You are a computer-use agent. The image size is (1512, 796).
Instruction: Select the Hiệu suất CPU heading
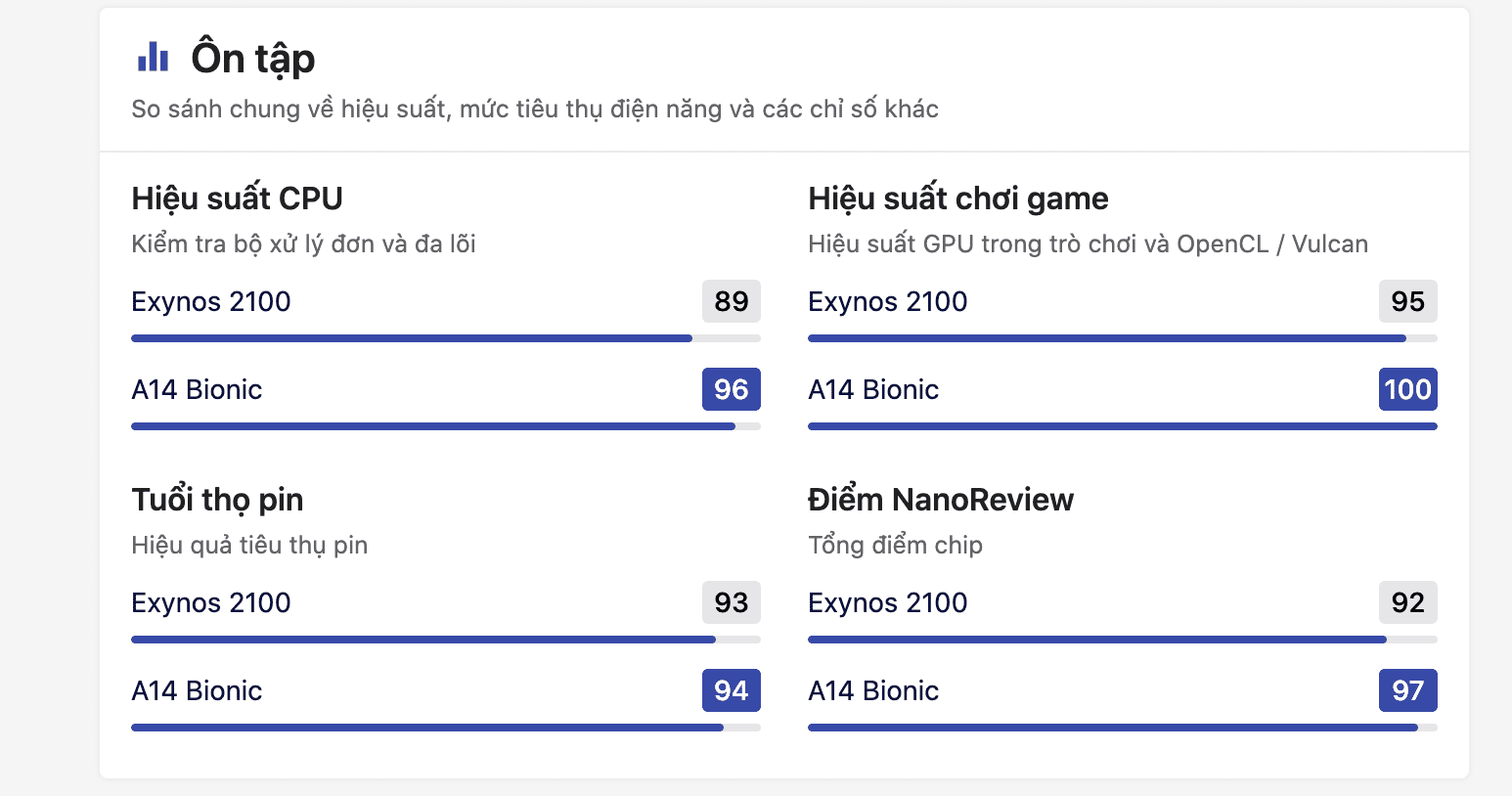coord(237,199)
